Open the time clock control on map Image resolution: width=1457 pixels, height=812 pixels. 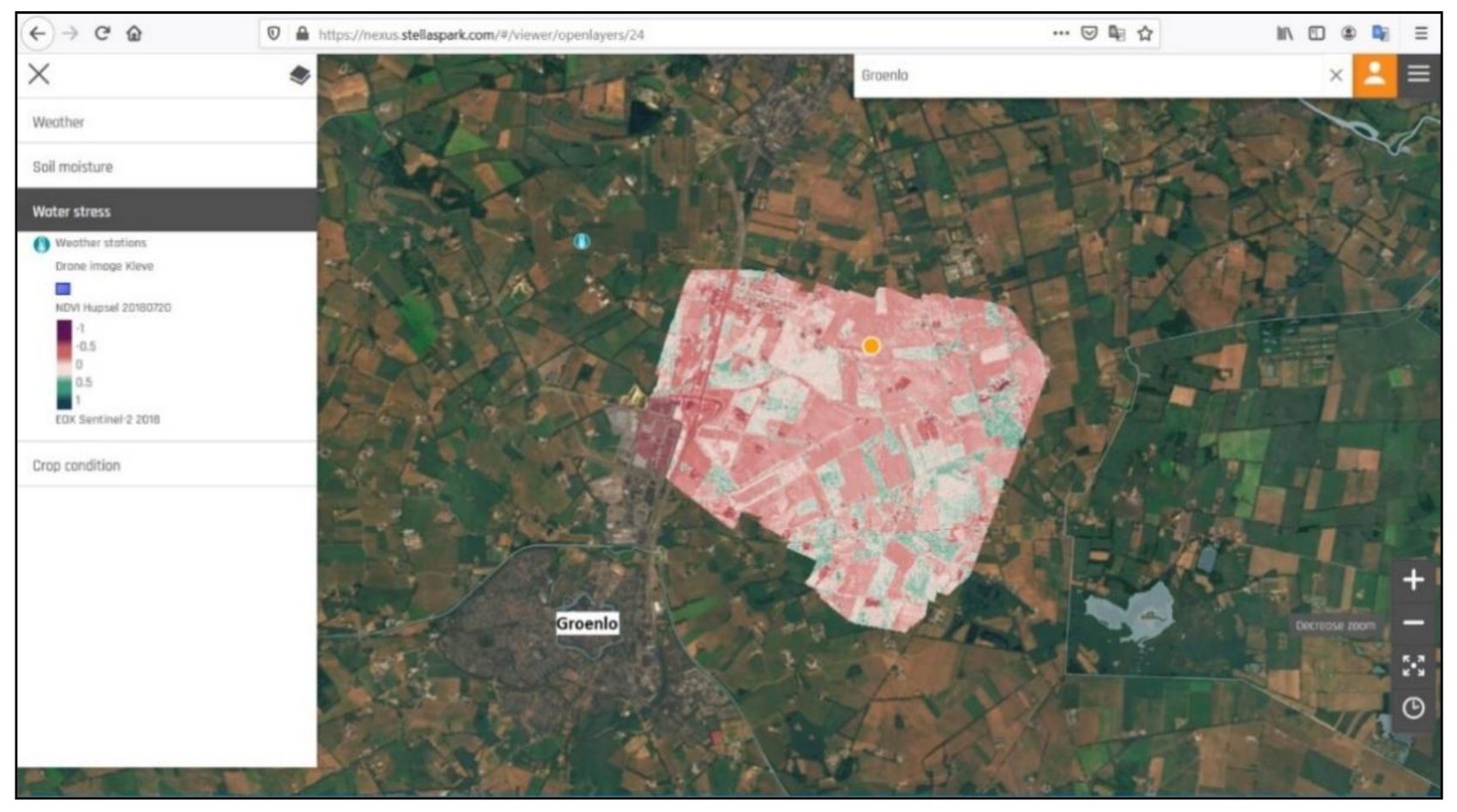[x=1412, y=708]
